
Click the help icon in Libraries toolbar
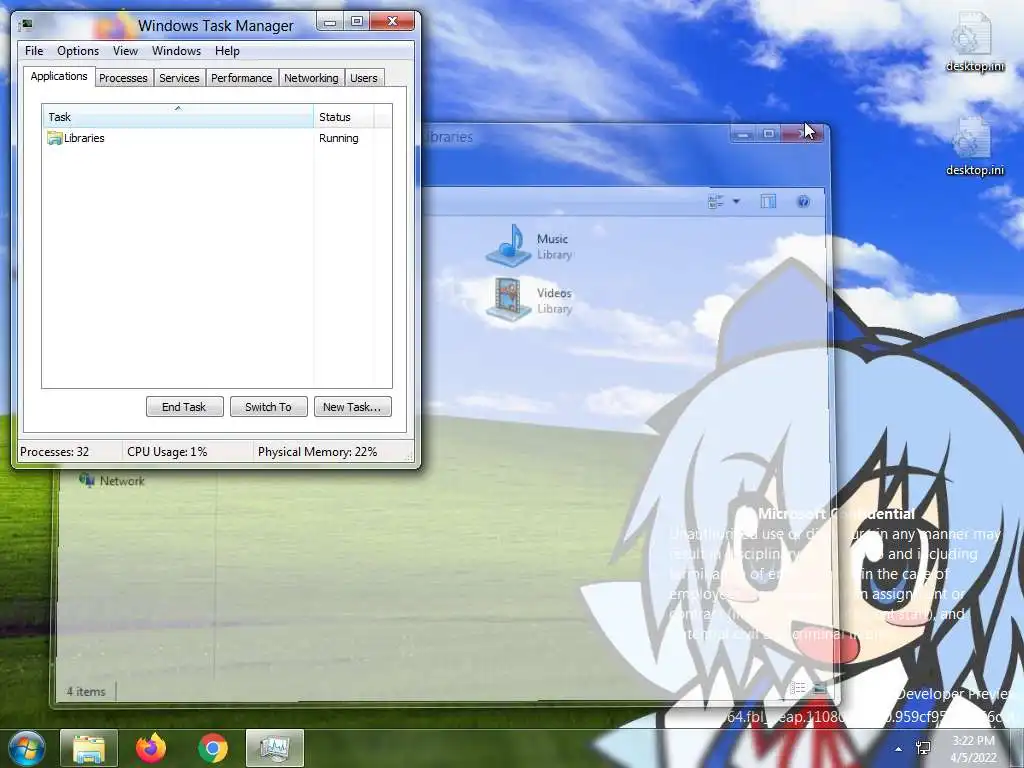click(804, 202)
